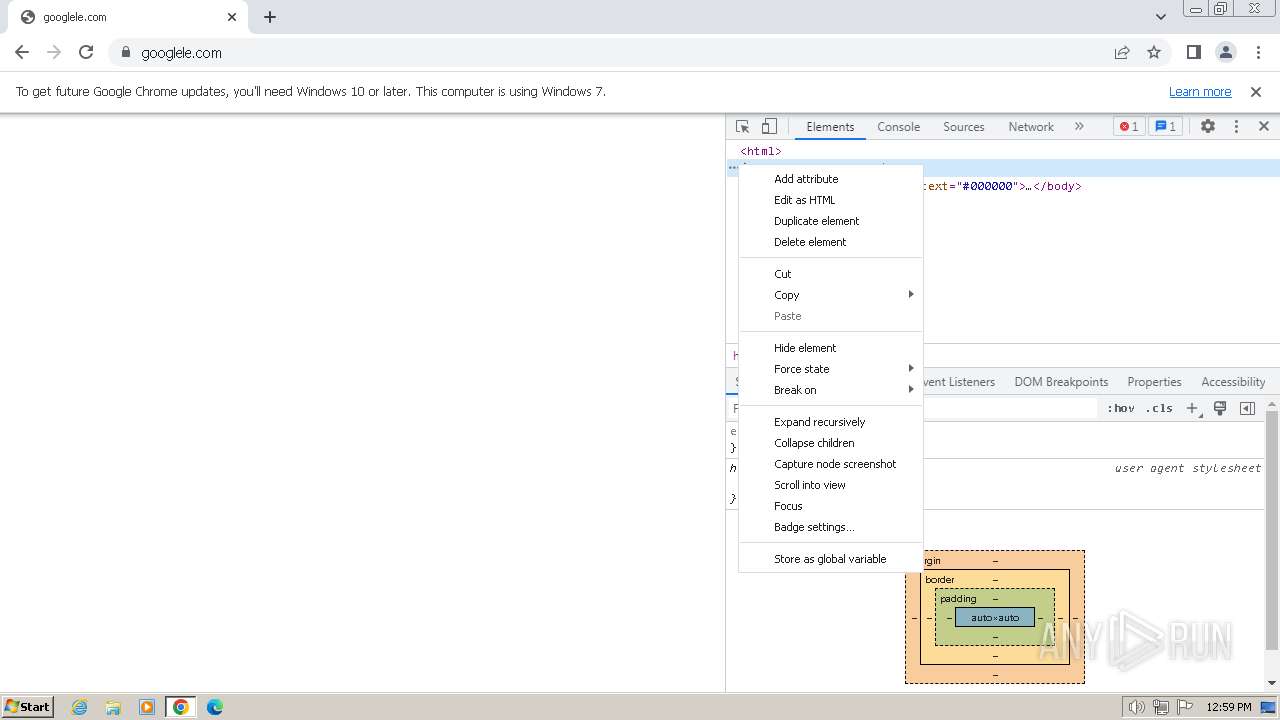Open the Chrome profile avatar
This screenshot has width=1280, height=720.
(1226, 53)
